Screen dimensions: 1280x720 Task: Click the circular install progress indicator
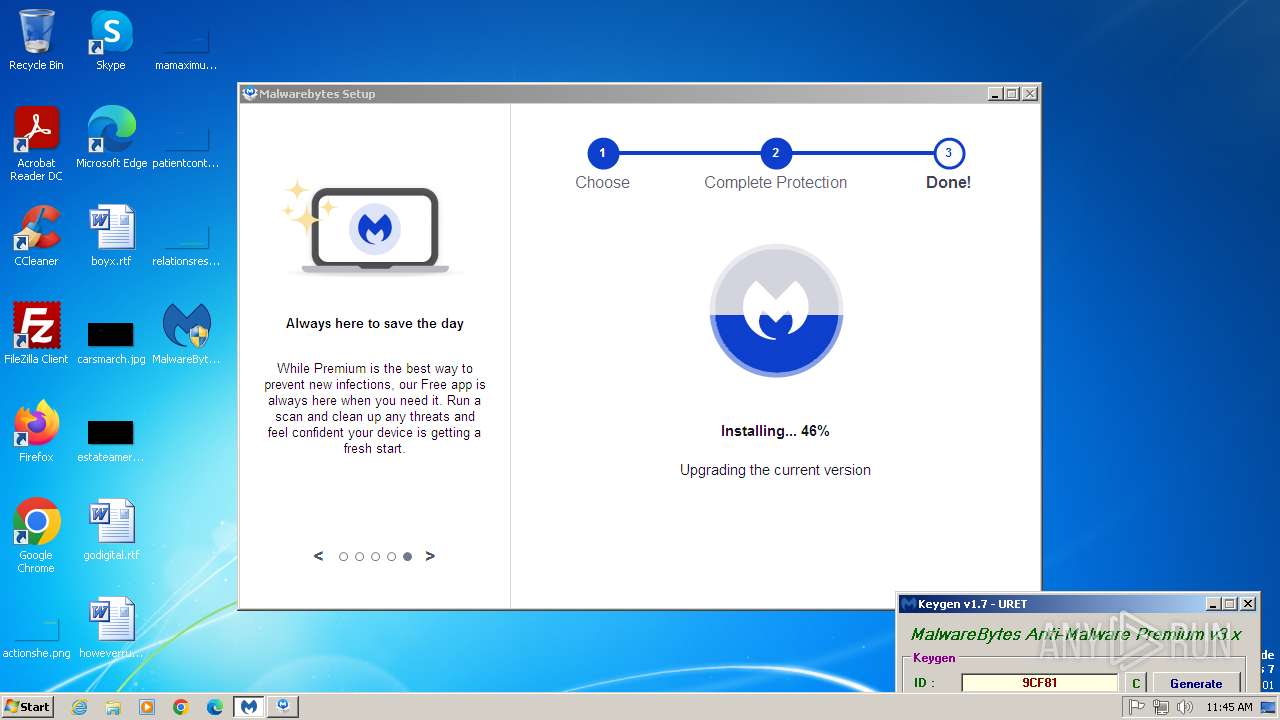coord(776,310)
